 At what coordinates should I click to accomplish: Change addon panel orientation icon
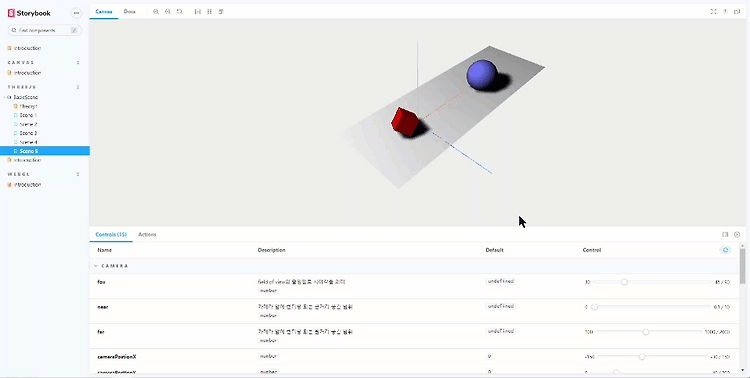point(725,234)
